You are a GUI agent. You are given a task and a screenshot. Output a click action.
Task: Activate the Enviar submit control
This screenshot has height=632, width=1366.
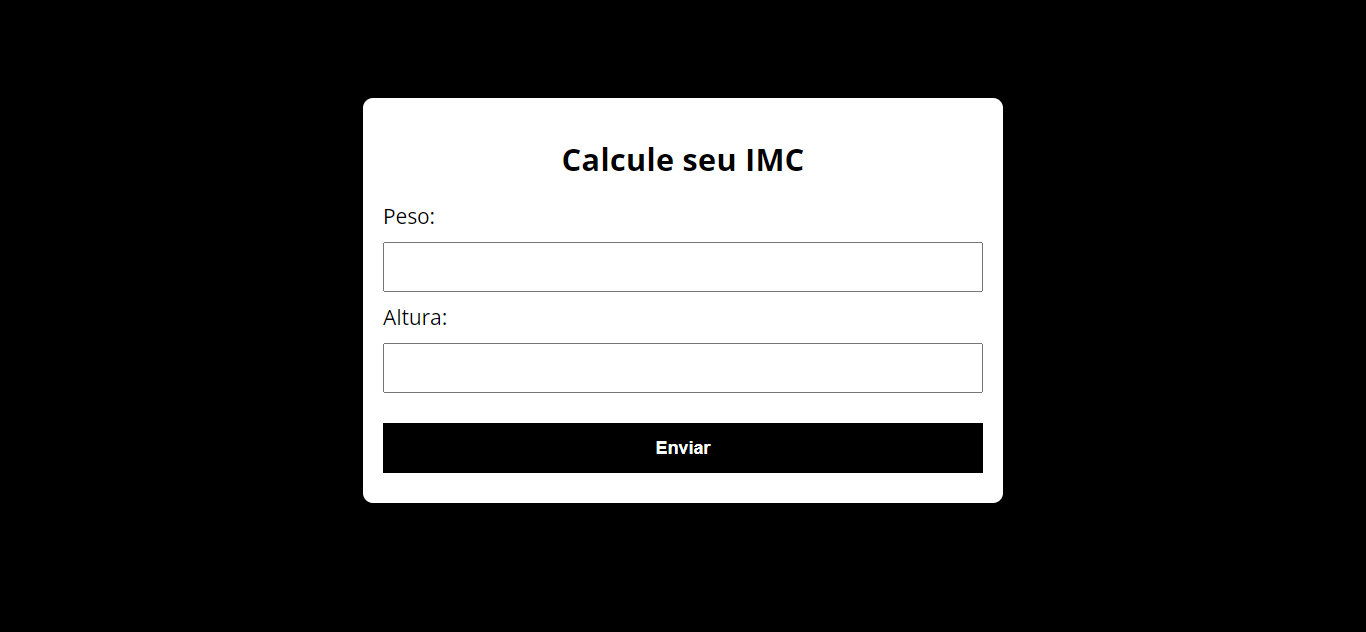click(683, 448)
